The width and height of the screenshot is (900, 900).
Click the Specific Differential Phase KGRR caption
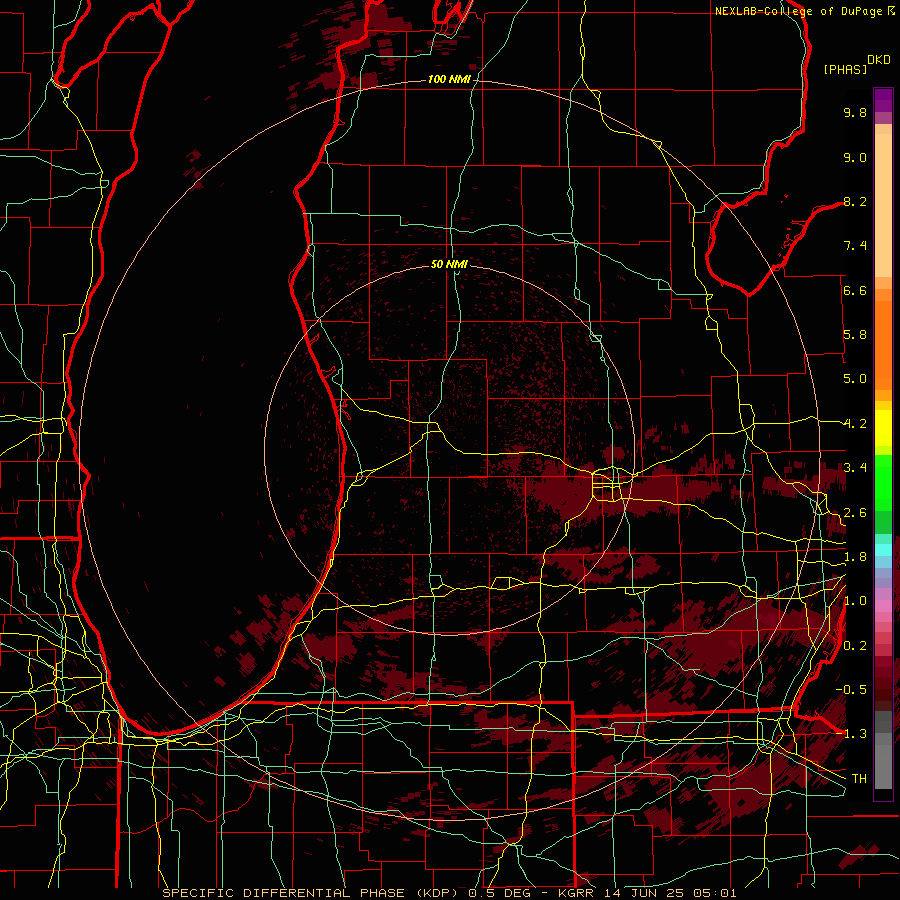[x=449, y=893]
